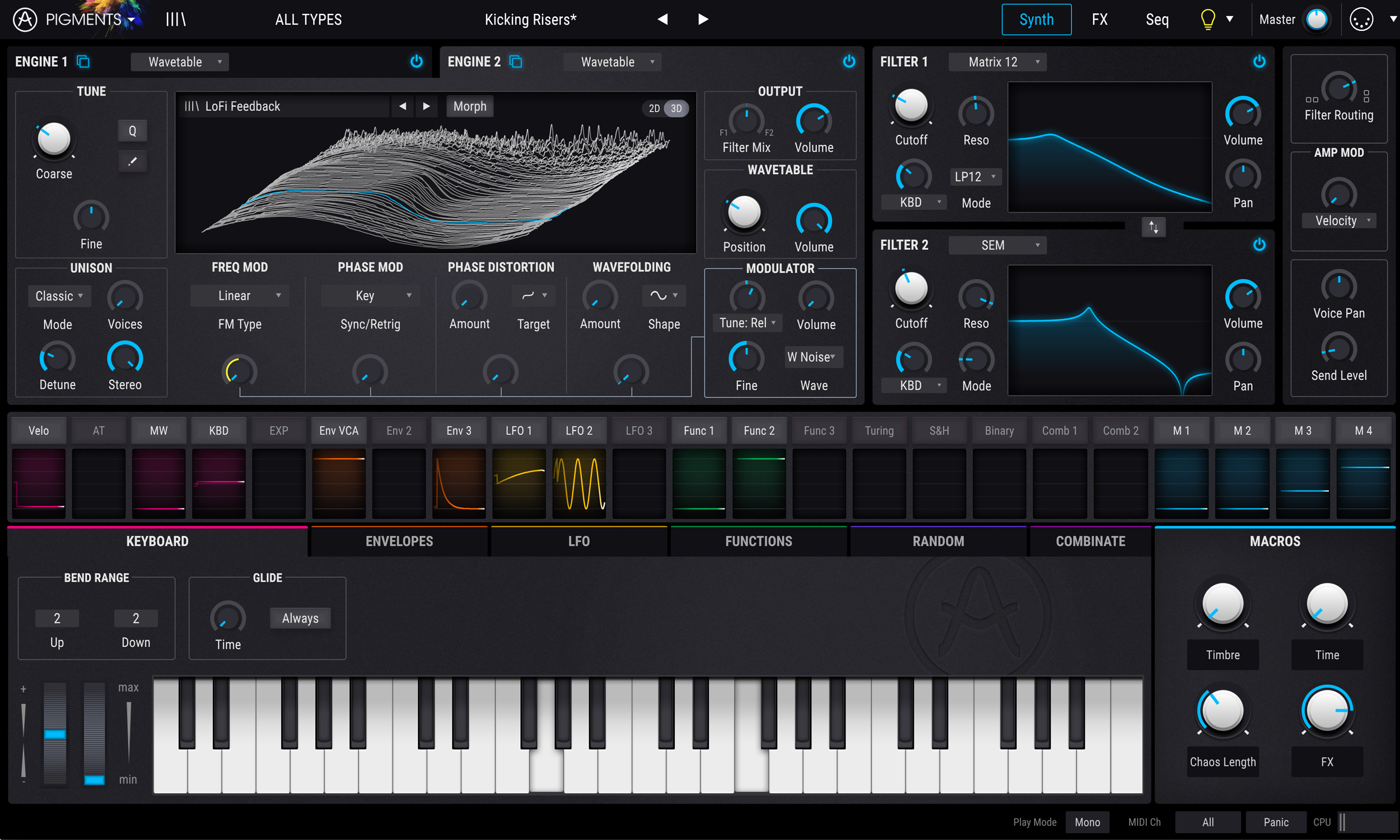Image resolution: width=1400 pixels, height=840 pixels.
Task: Select previous wavetable with left arrow
Action: (x=402, y=106)
